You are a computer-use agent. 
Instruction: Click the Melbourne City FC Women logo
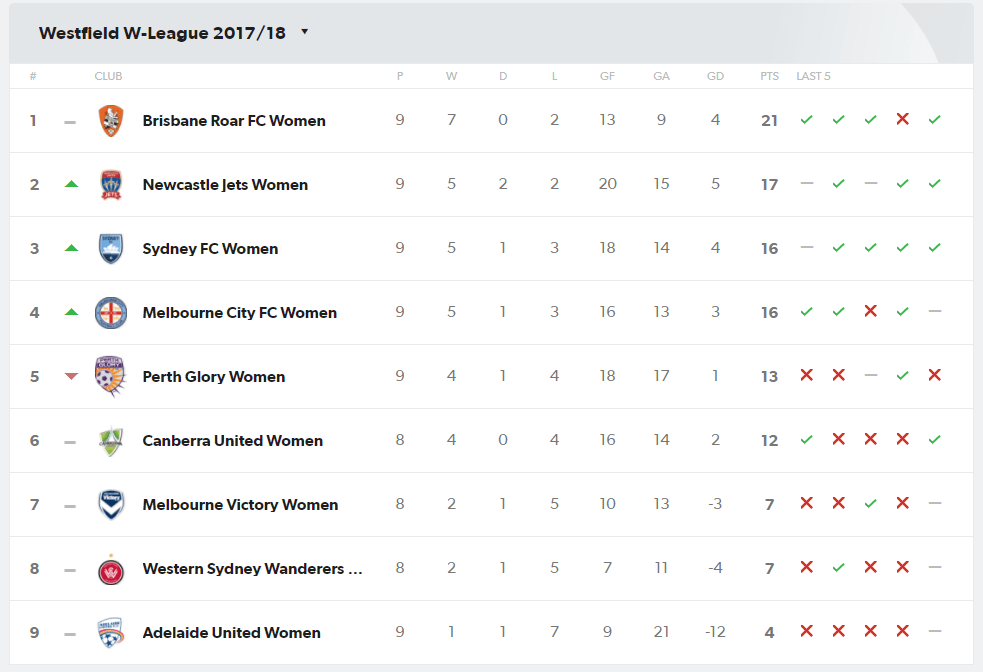[111, 313]
